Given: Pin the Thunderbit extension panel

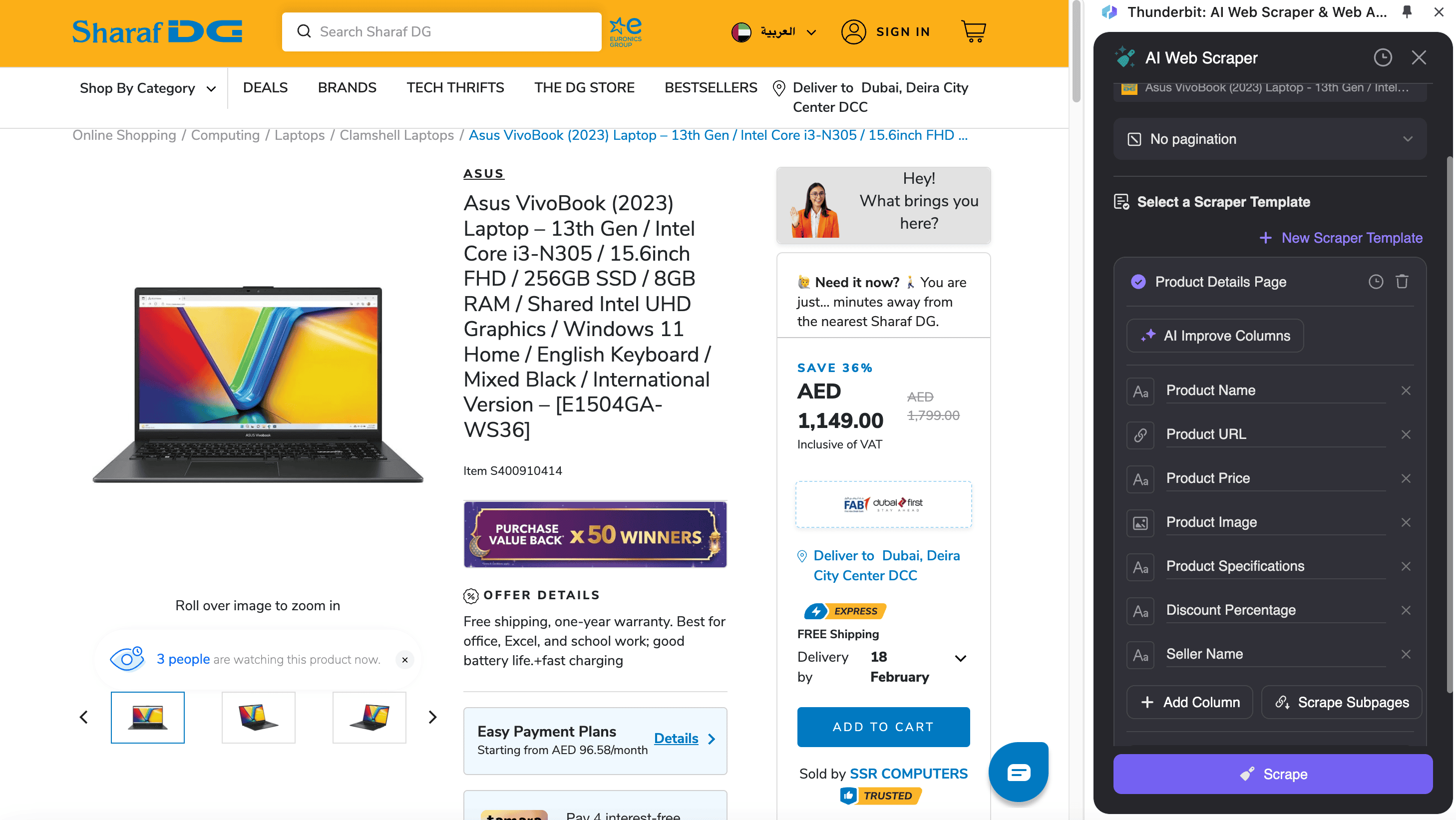Looking at the screenshot, I should coord(1407,12).
